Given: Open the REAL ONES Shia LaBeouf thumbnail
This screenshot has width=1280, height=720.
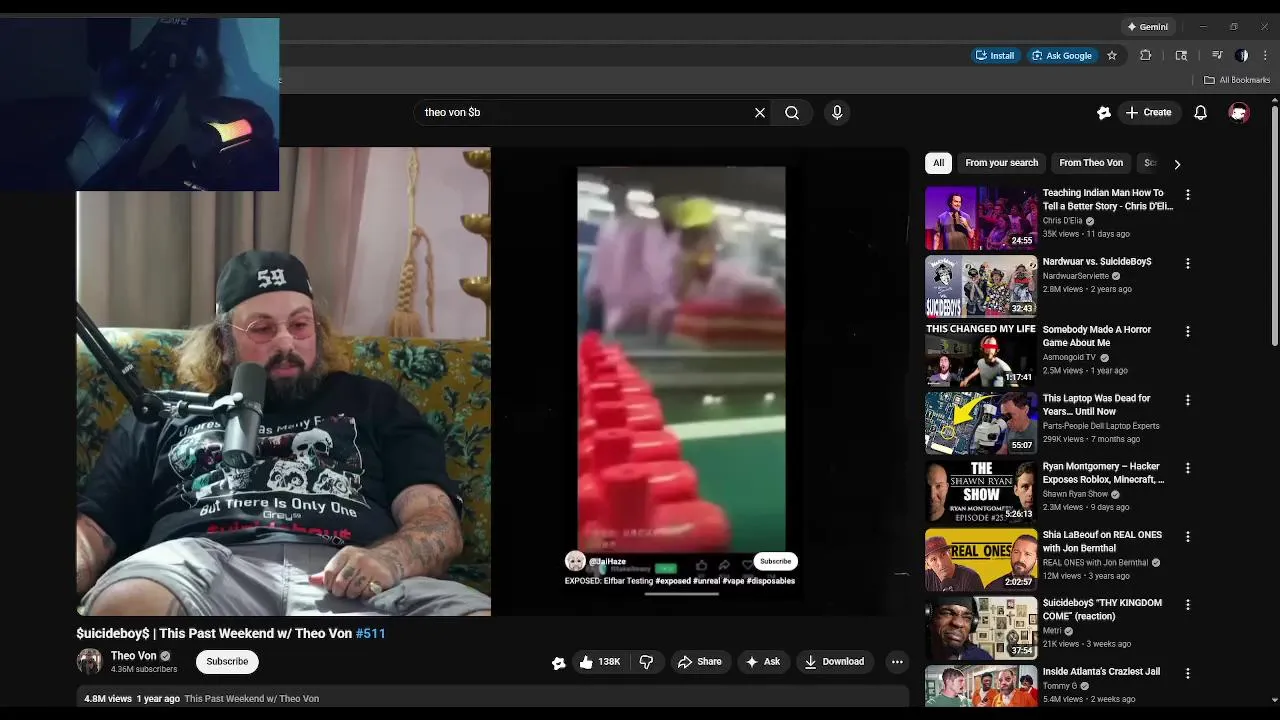Looking at the screenshot, I should click(x=981, y=559).
